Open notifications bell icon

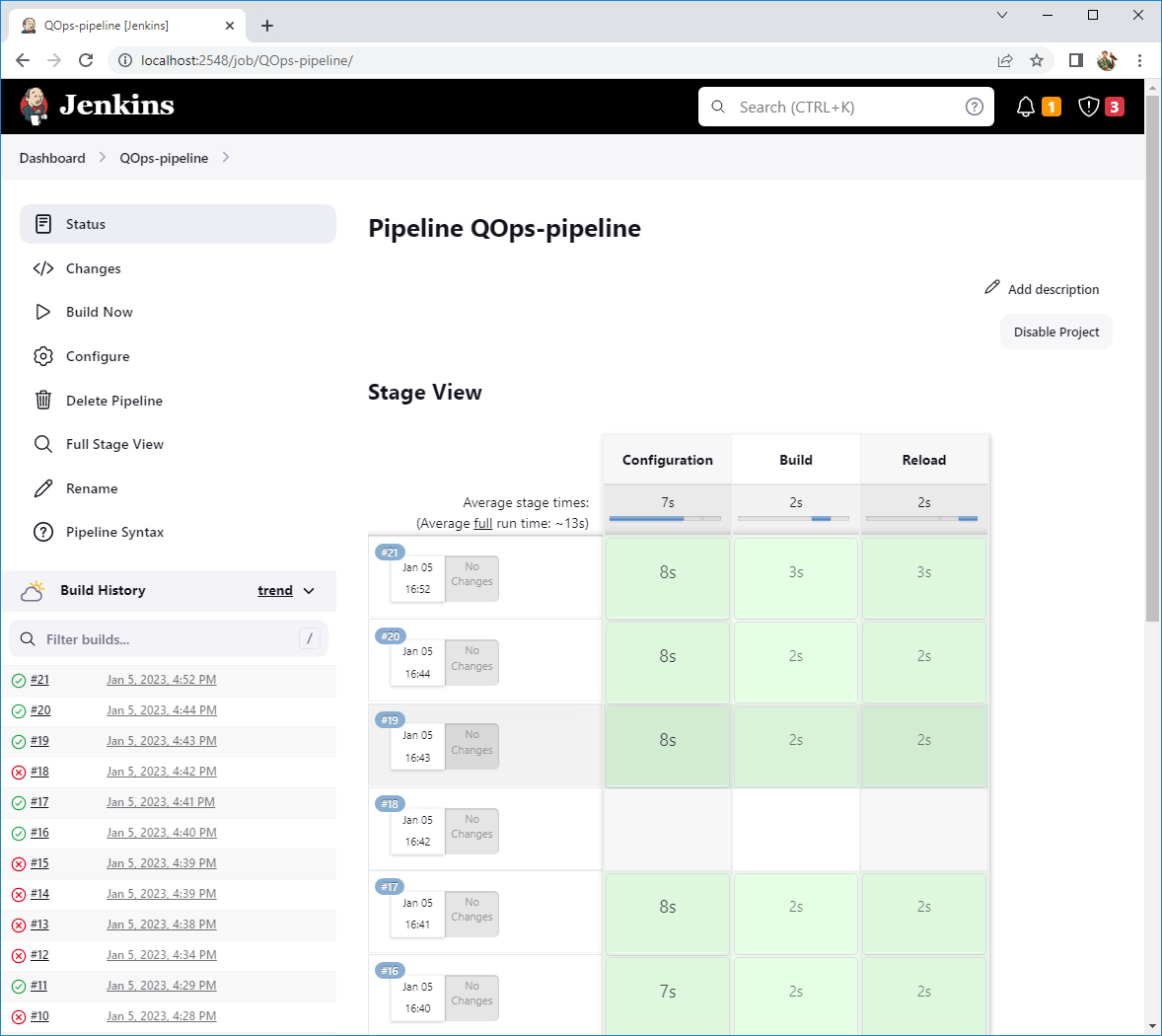(x=1026, y=107)
